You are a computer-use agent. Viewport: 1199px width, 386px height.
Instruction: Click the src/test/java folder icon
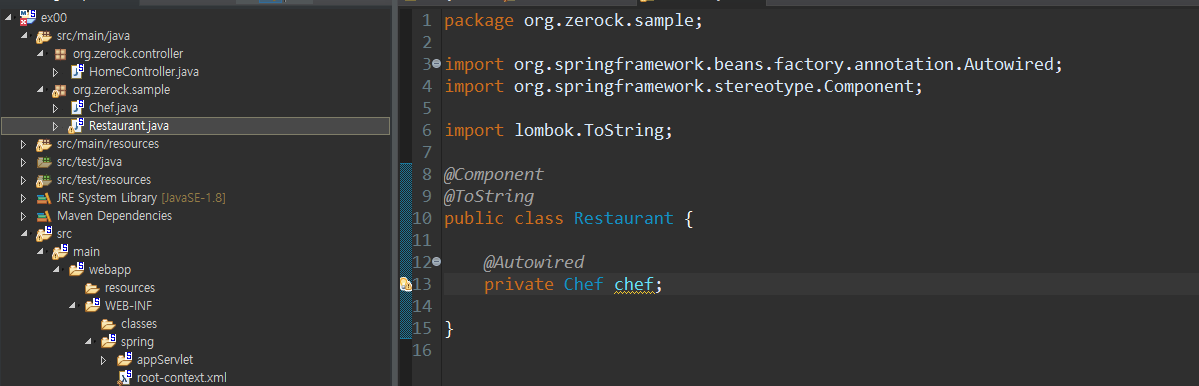click(x=44, y=162)
